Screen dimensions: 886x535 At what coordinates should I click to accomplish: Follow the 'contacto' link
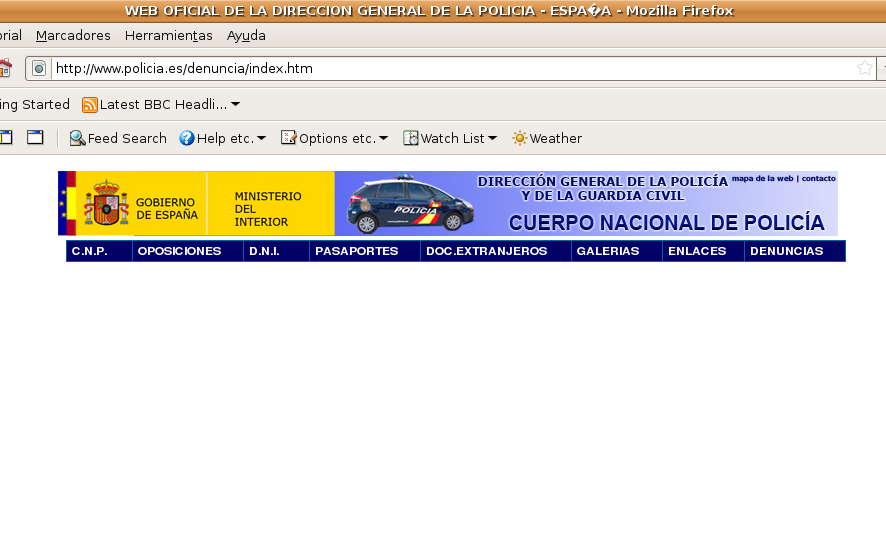coord(819,179)
